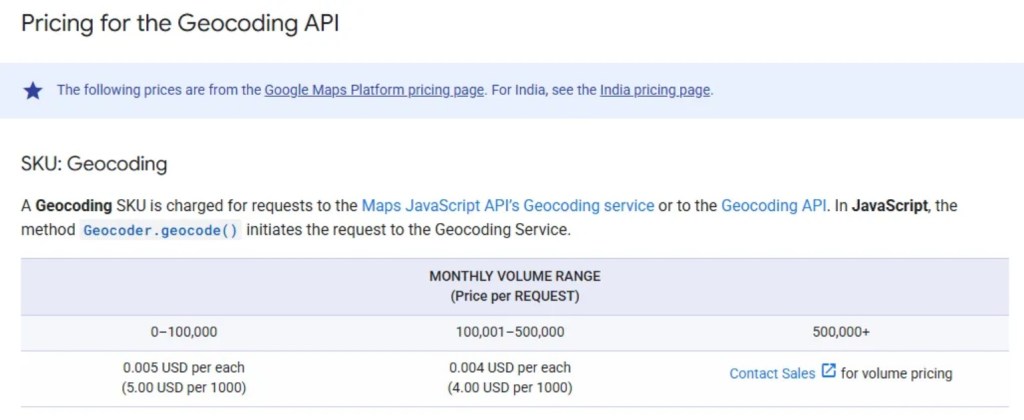
Task: Click the bold 'JavaScript' word in the description
Action: 892,206
